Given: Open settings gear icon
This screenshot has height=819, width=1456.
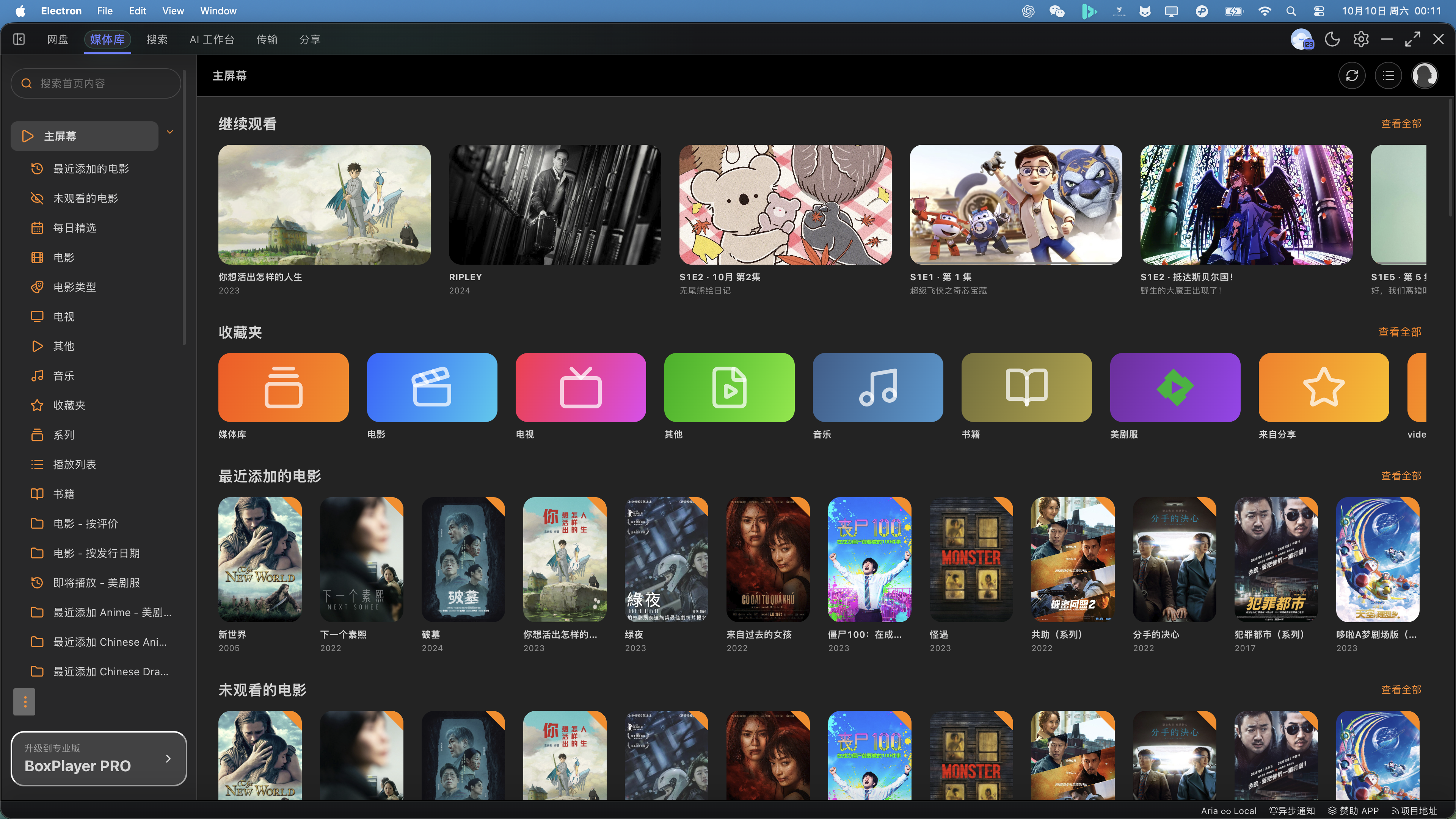Looking at the screenshot, I should 1361,39.
